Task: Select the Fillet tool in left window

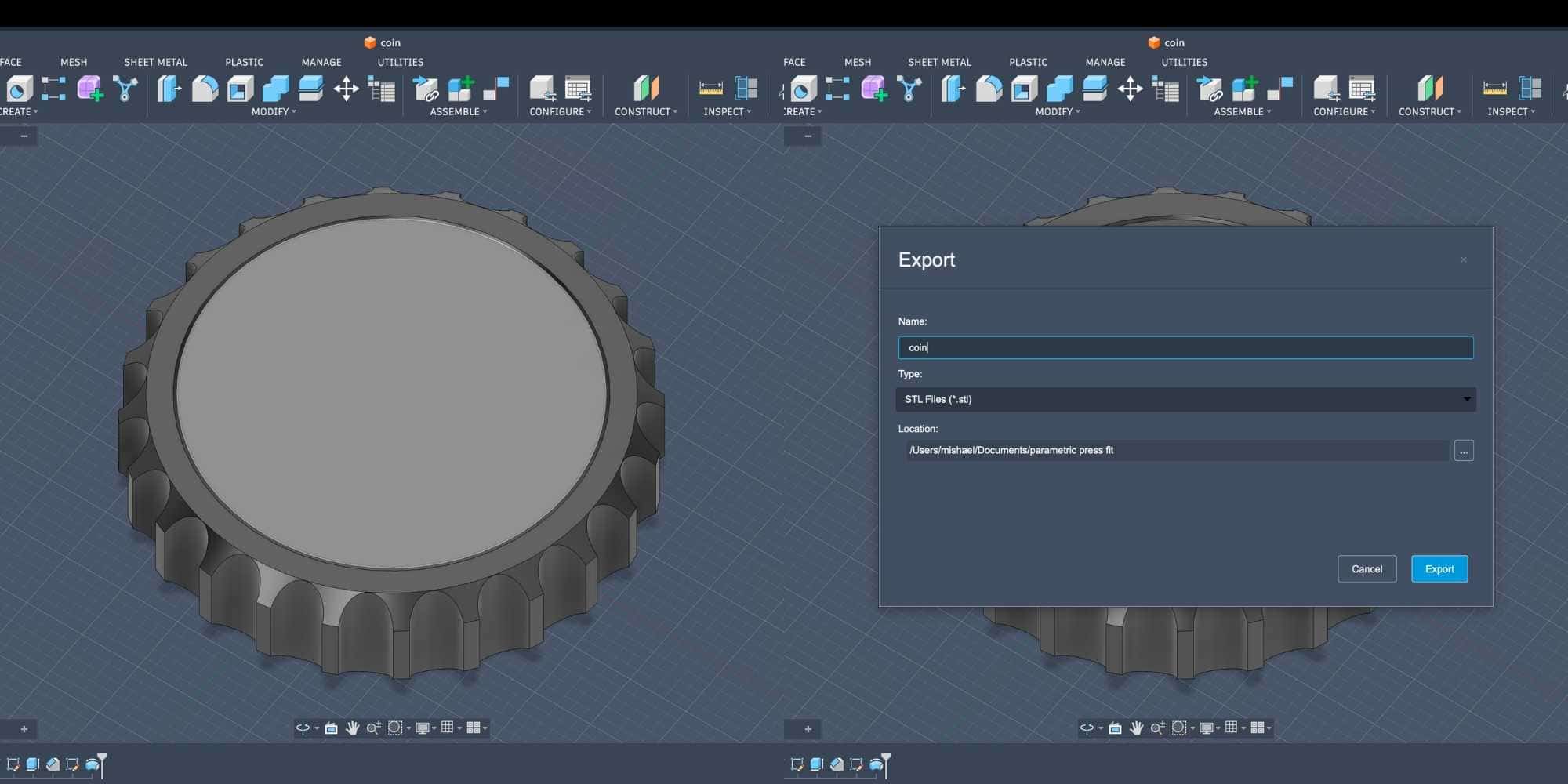Action: click(x=205, y=89)
